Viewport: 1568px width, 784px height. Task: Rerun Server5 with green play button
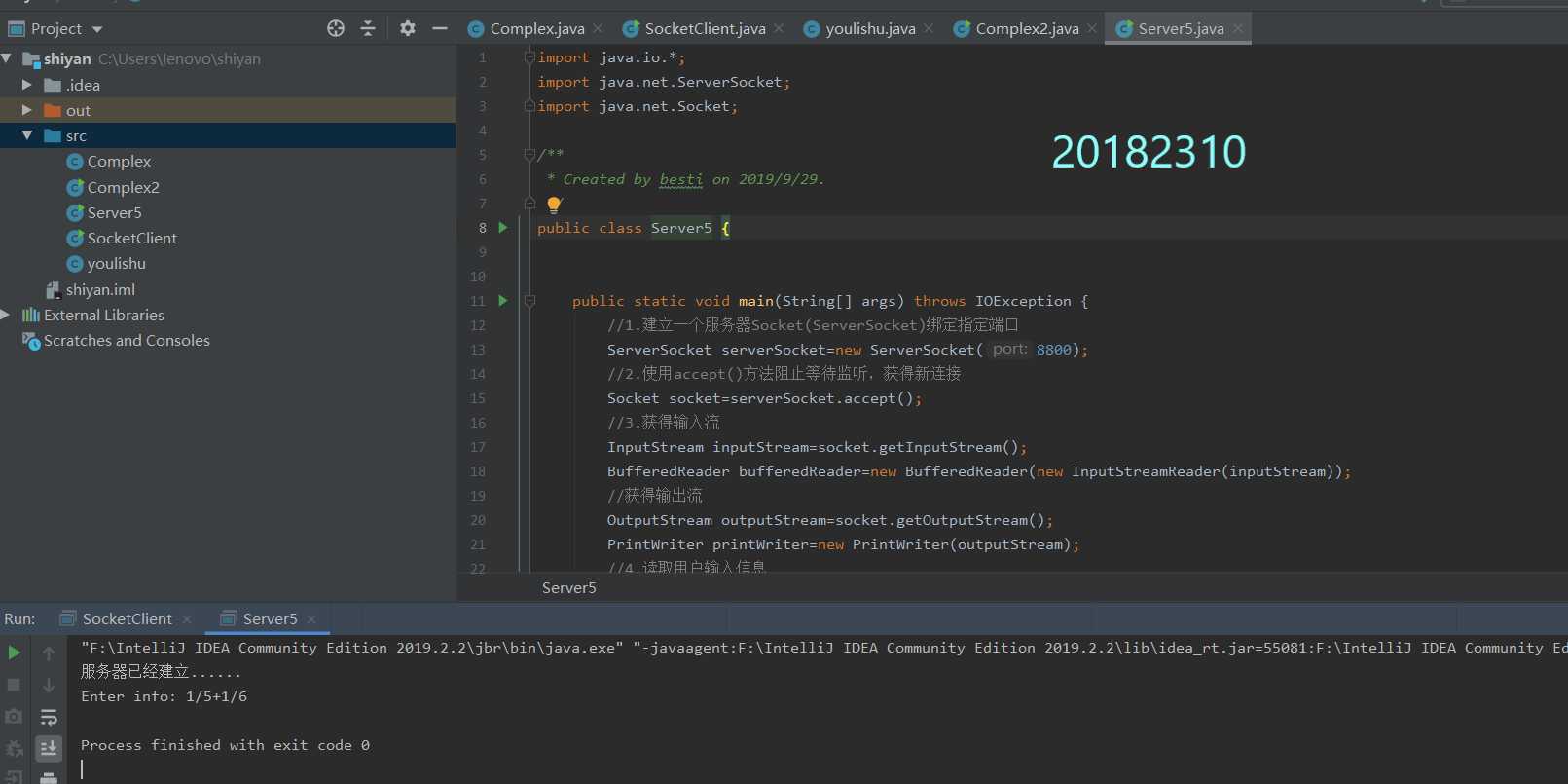coord(14,653)
